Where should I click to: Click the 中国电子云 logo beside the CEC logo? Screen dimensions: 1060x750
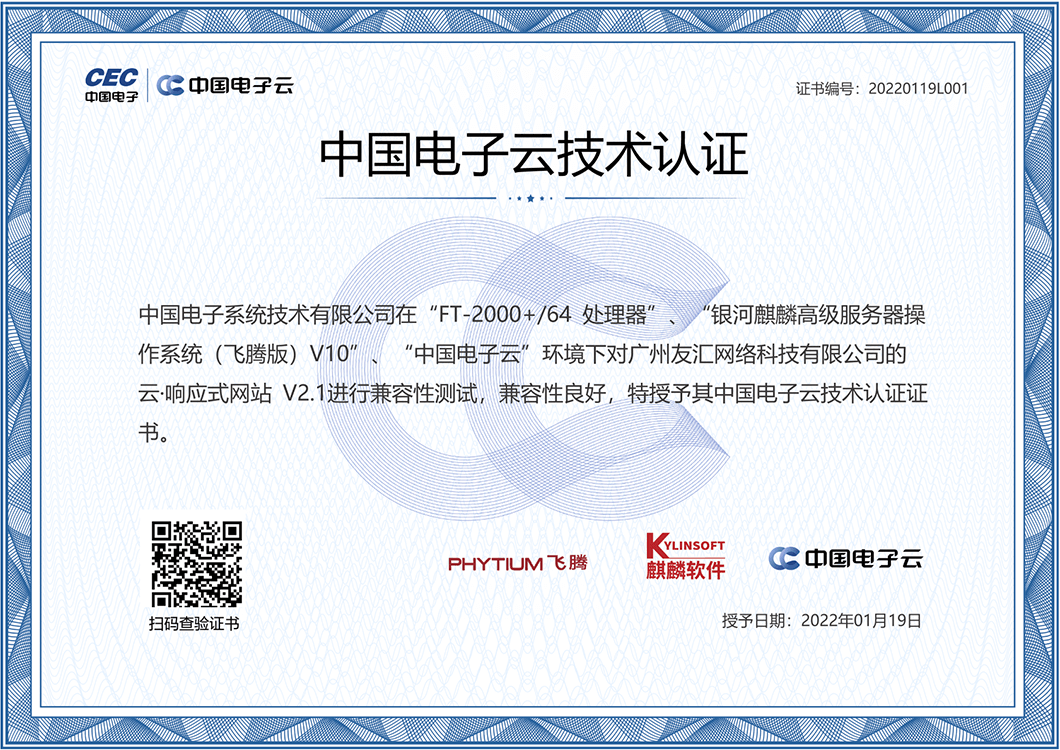click(x=226, y=85)
